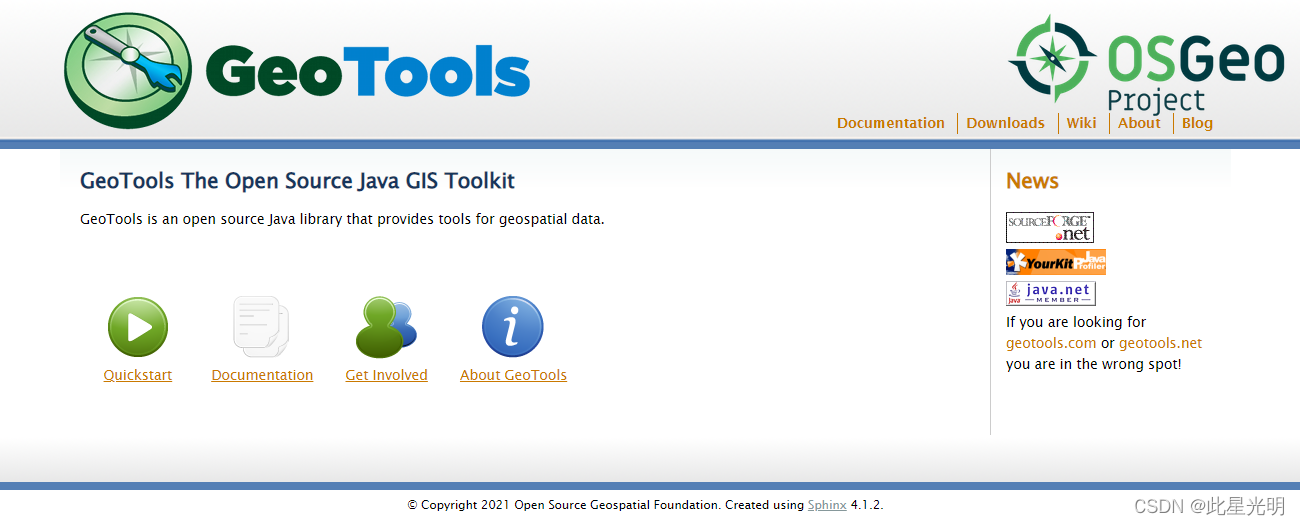The image size is (1300, 525).
Task: Click the blue About GeoTools info icon
Action: [x=513, y=327]
